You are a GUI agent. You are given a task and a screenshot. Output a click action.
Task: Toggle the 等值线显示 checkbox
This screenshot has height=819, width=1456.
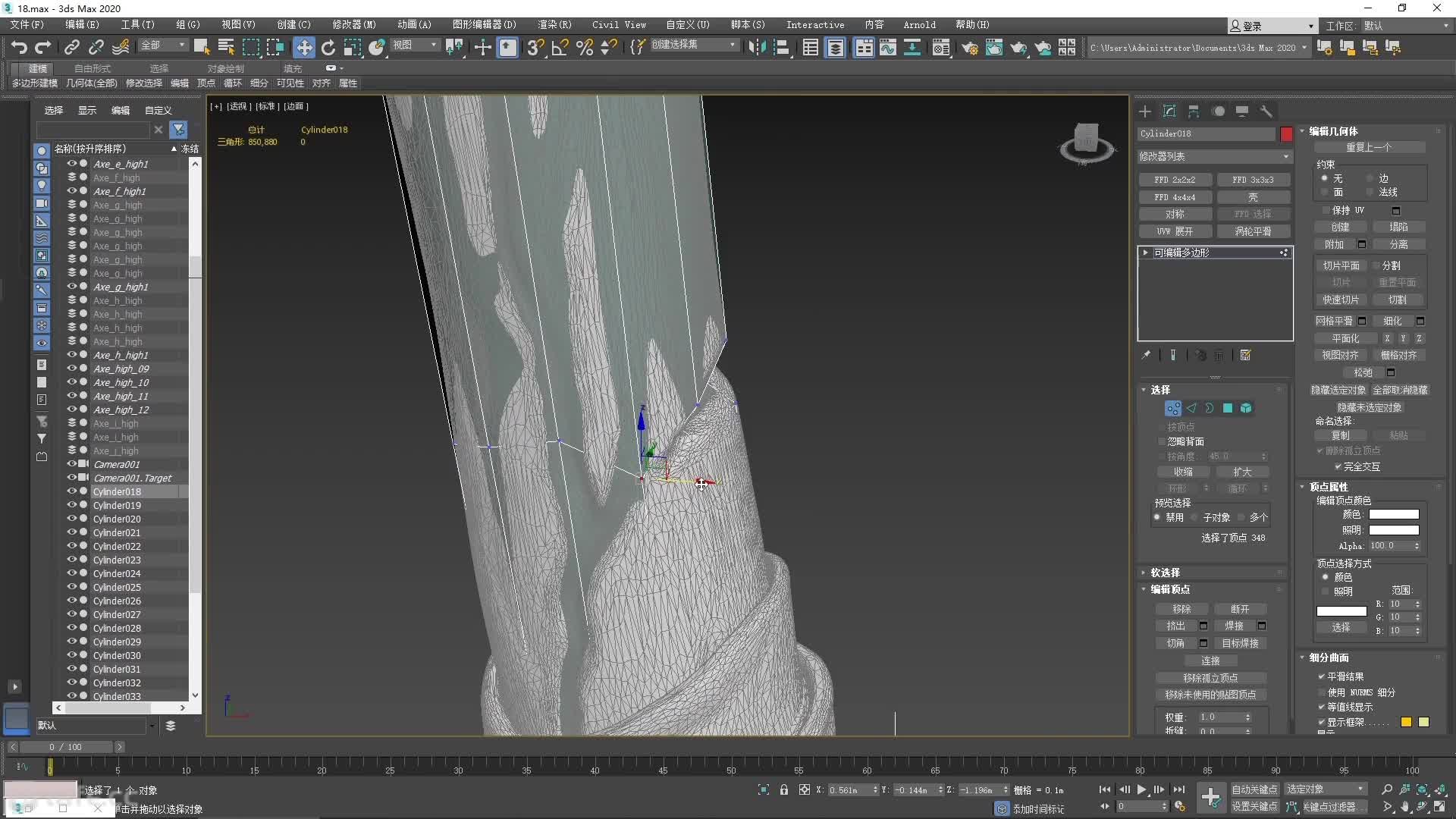click(1322, 707)
